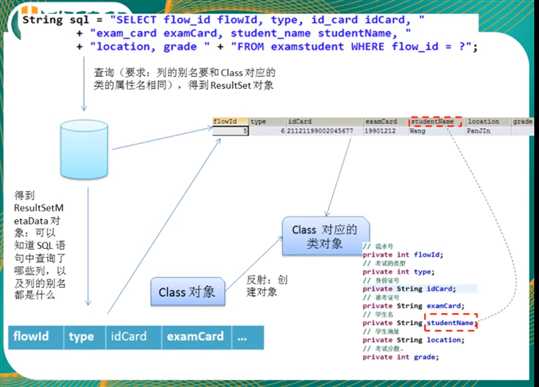Click the '查询（要求：列的别名' description text
539x387 pixels.
[185, 79]
